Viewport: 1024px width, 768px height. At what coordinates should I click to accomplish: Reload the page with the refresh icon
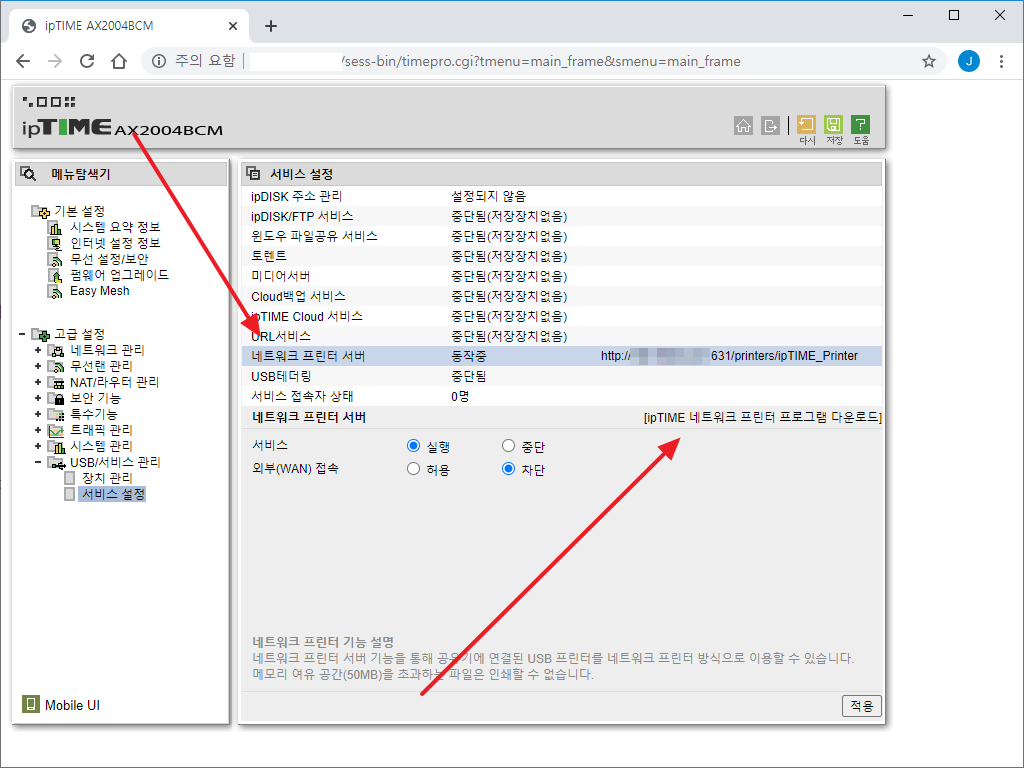[x=87, y=61]
